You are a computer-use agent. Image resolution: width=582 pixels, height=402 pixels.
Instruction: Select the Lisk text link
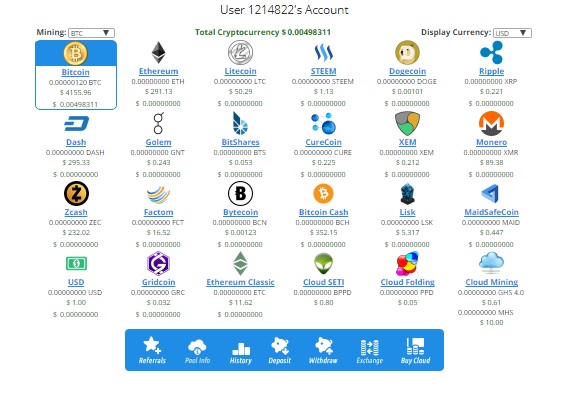tap(407, 212)
